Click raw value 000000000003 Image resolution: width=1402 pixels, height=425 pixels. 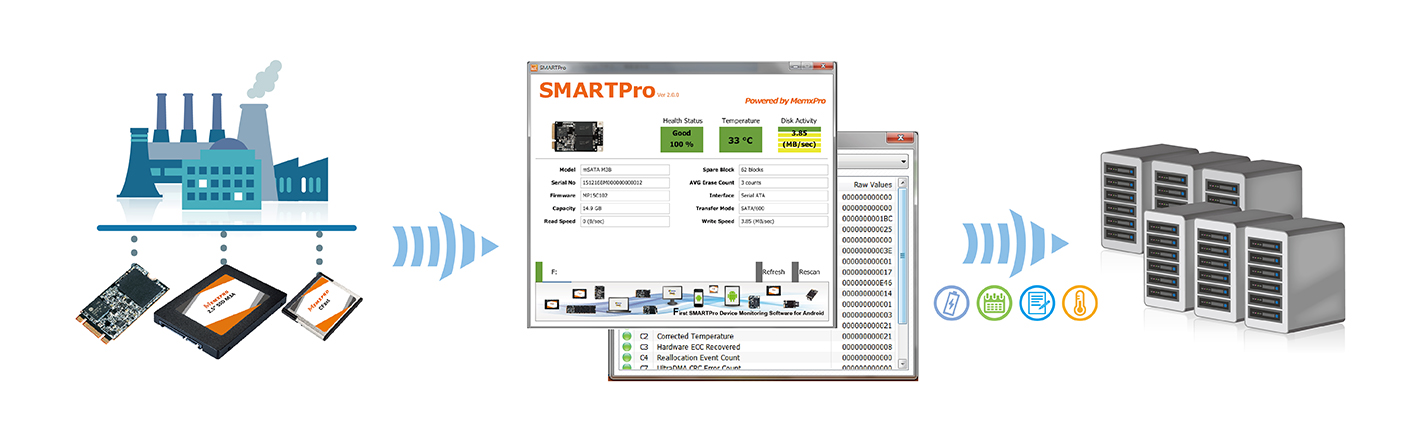[x=867, y=314]
